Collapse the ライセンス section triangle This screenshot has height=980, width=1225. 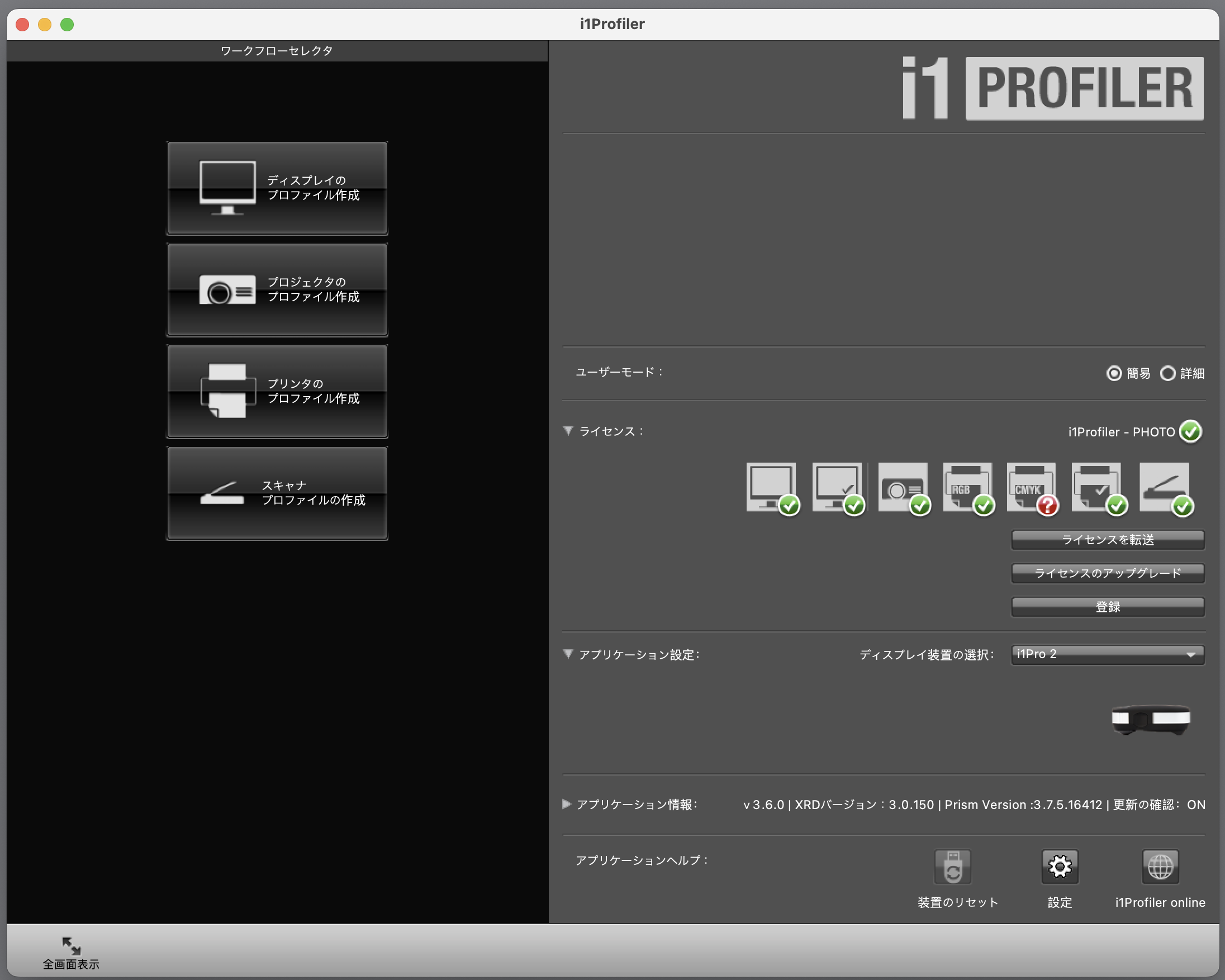click(x=568, y=431)
